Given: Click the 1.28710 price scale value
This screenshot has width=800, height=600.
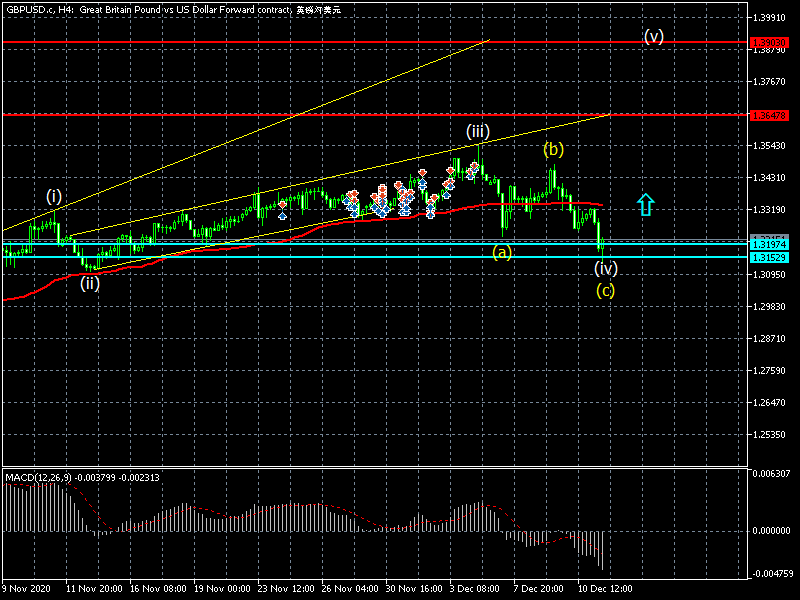Looking at the screenshot, I should 769,339.
